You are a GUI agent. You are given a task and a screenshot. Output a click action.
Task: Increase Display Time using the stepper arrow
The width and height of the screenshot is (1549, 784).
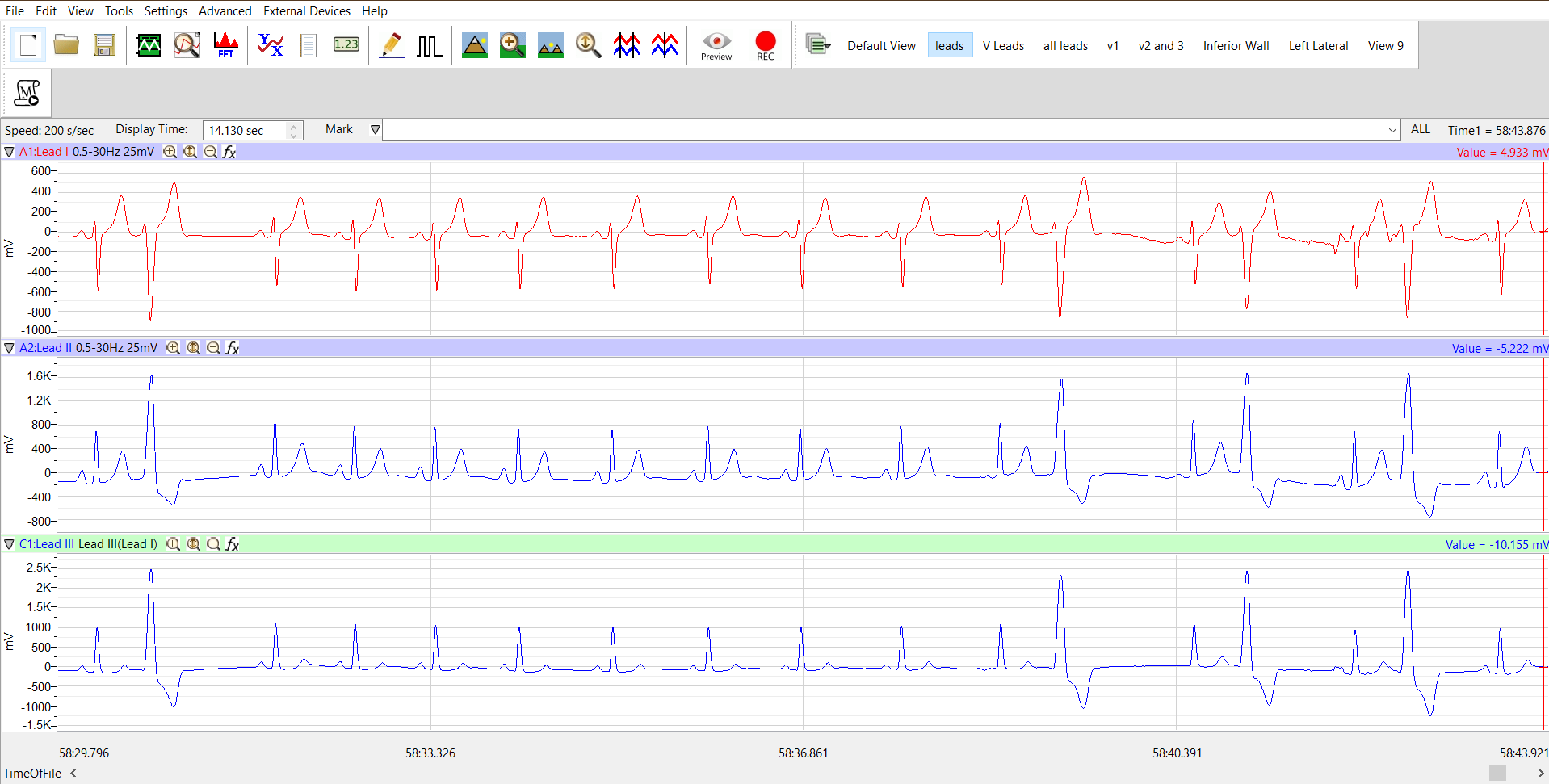point(294,125)
